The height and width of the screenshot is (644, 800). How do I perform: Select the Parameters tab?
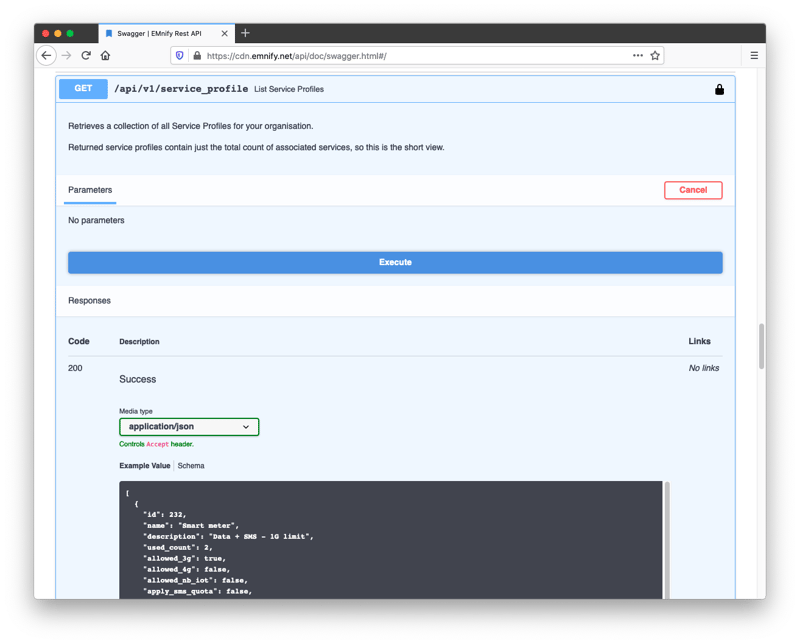tap(90, 190)
